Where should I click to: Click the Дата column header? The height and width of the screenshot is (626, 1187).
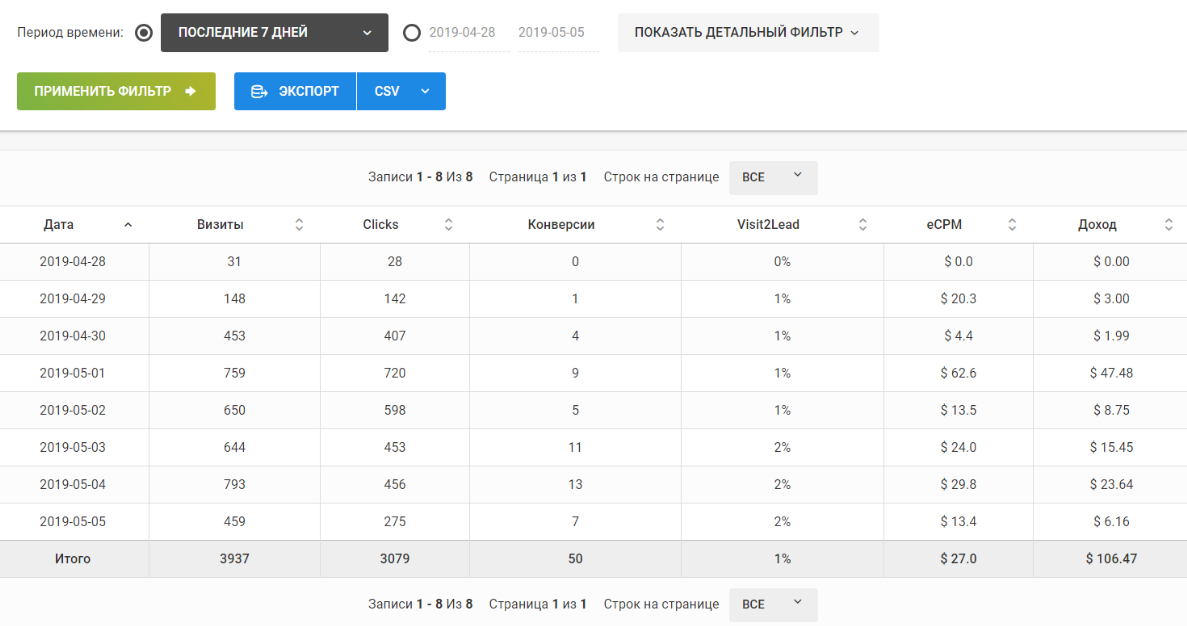pyautogui.click(x=59, y=225)
